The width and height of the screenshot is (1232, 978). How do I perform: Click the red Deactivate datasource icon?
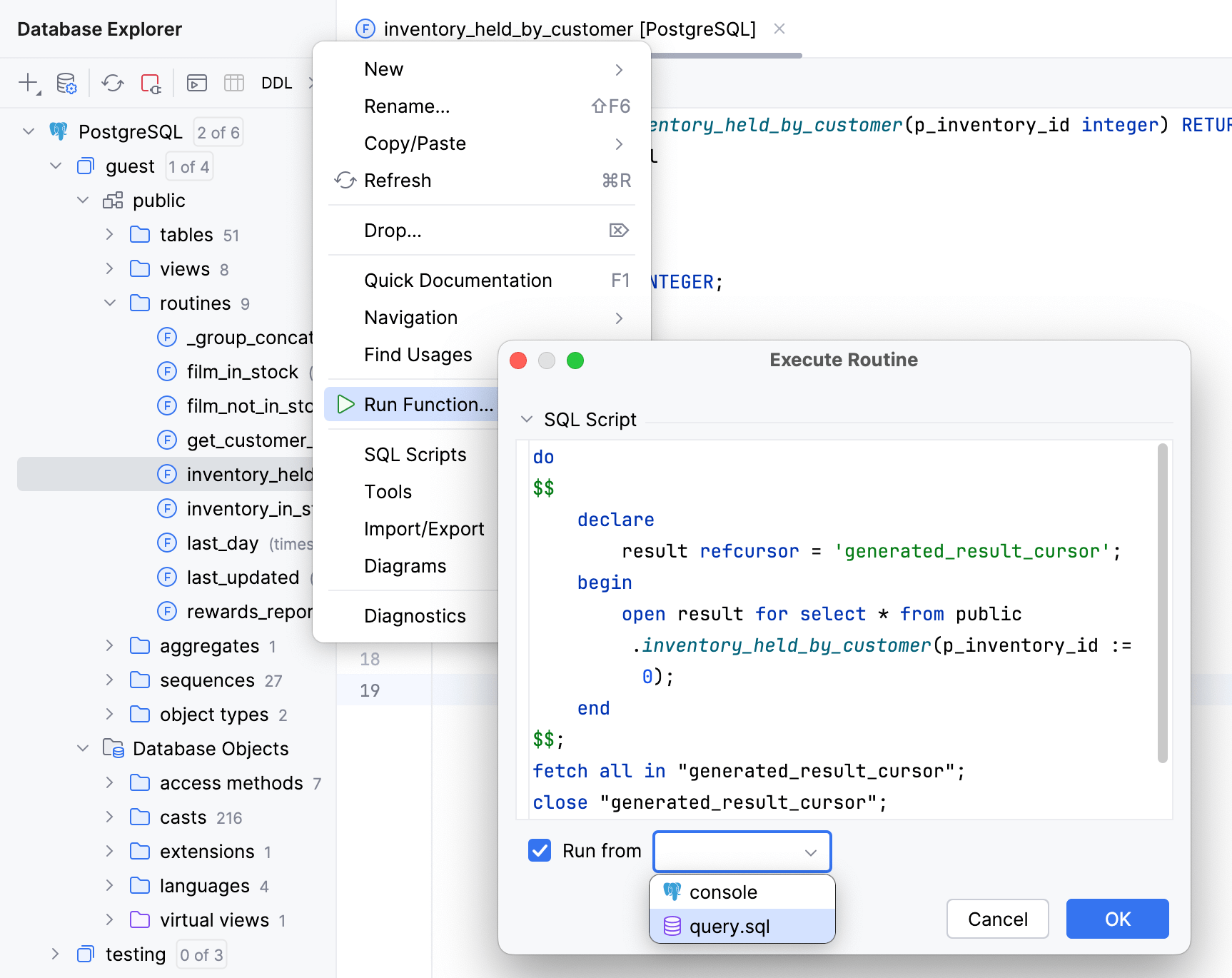[x=151, y=83]
